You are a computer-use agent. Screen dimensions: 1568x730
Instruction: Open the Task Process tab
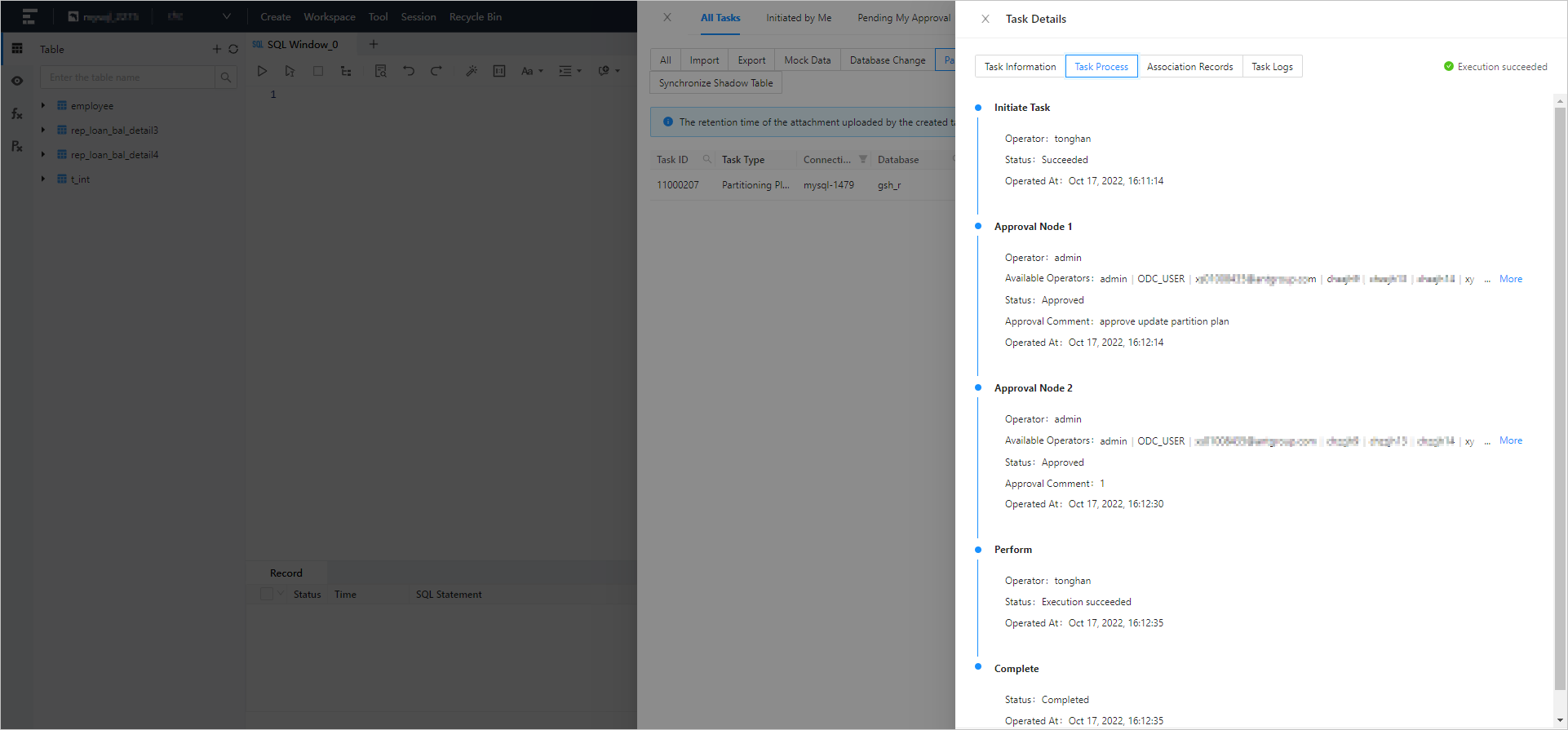pos(1101,67)
